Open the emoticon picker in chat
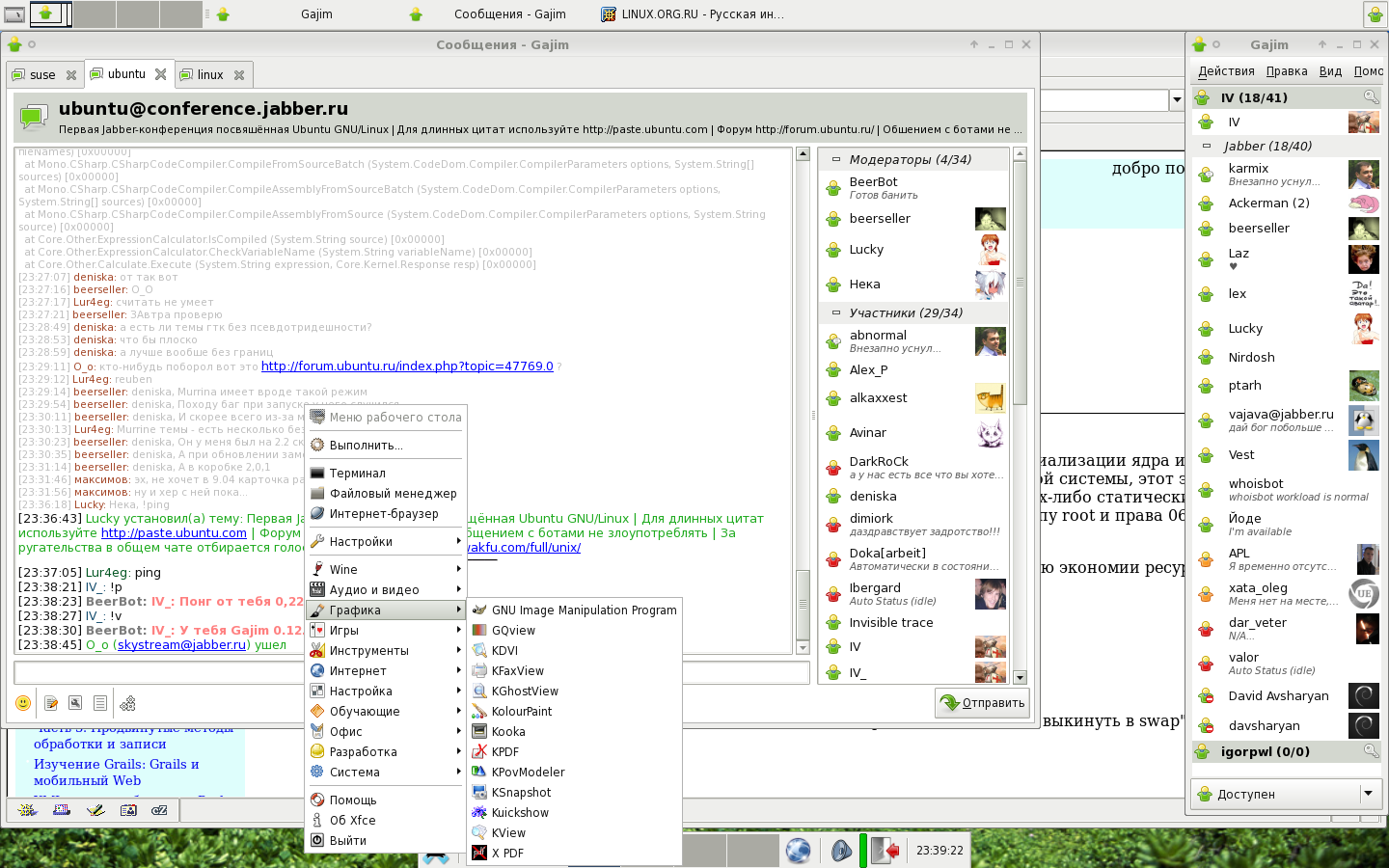This screenshot has height=868, width=1389. (23, 703)
